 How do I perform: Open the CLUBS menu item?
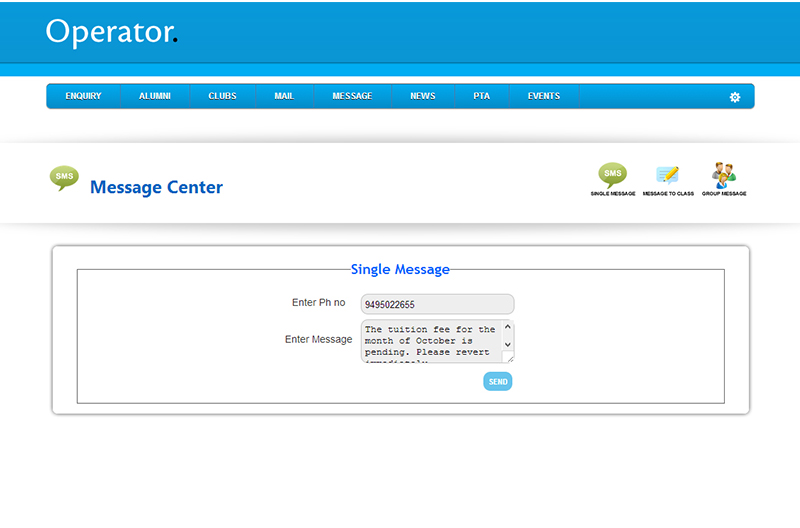[x=222, y=96]
